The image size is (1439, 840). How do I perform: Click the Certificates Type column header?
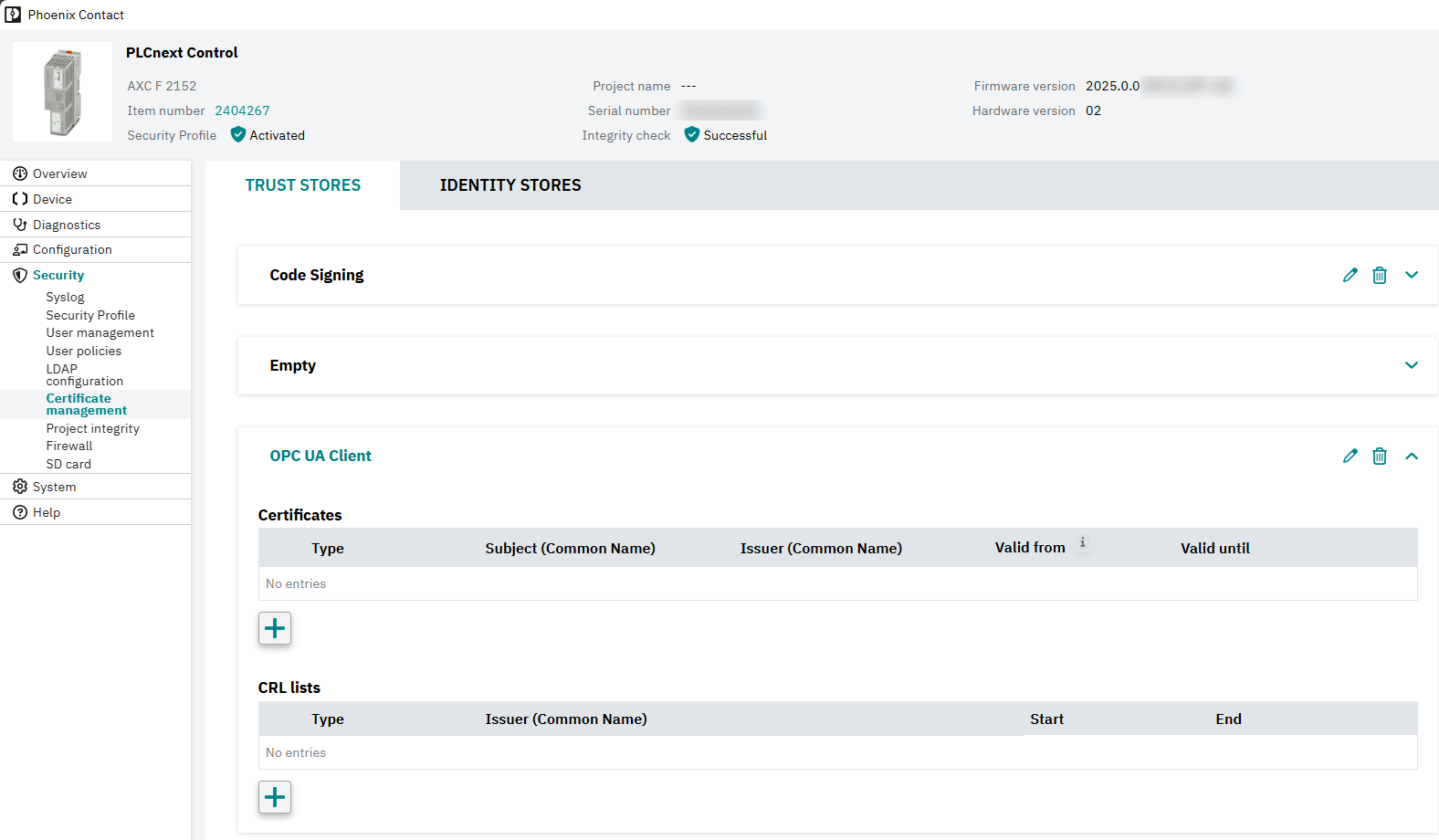pyautogui.click(x=328, y=548)
